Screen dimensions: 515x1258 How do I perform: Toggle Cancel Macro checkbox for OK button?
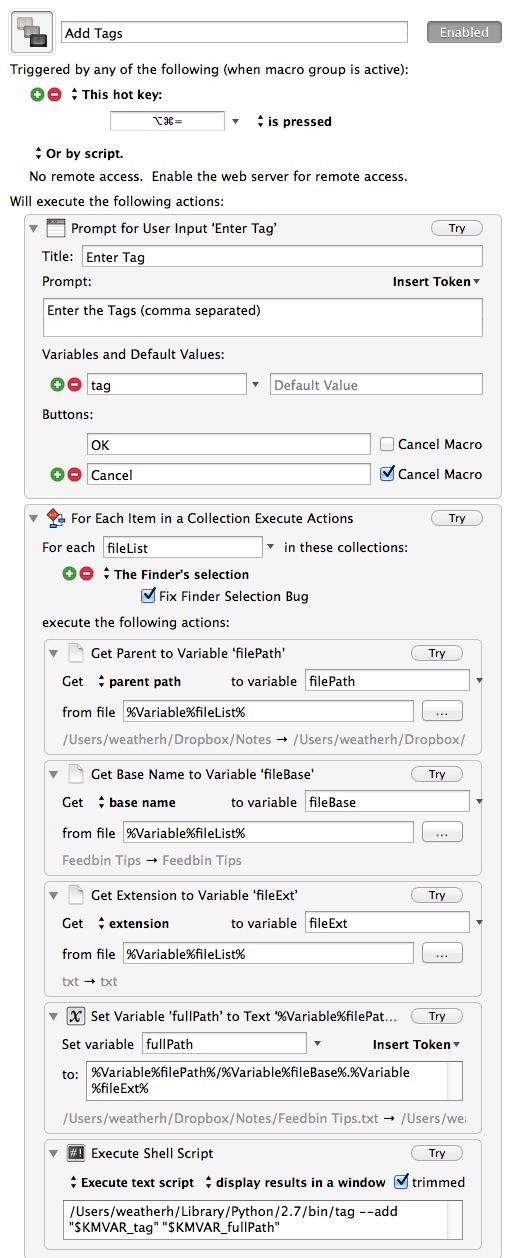click(x=388, y=444)
